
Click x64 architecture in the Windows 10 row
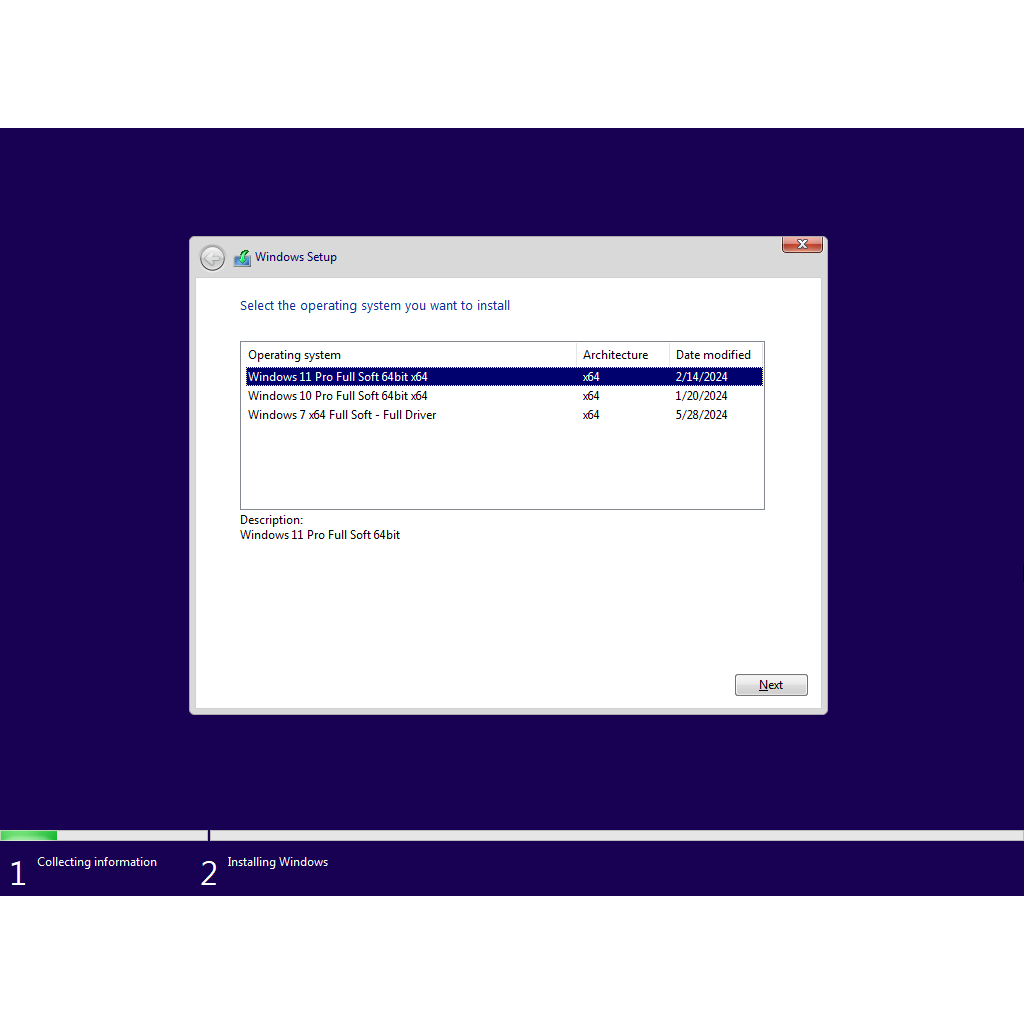[591, 396]
